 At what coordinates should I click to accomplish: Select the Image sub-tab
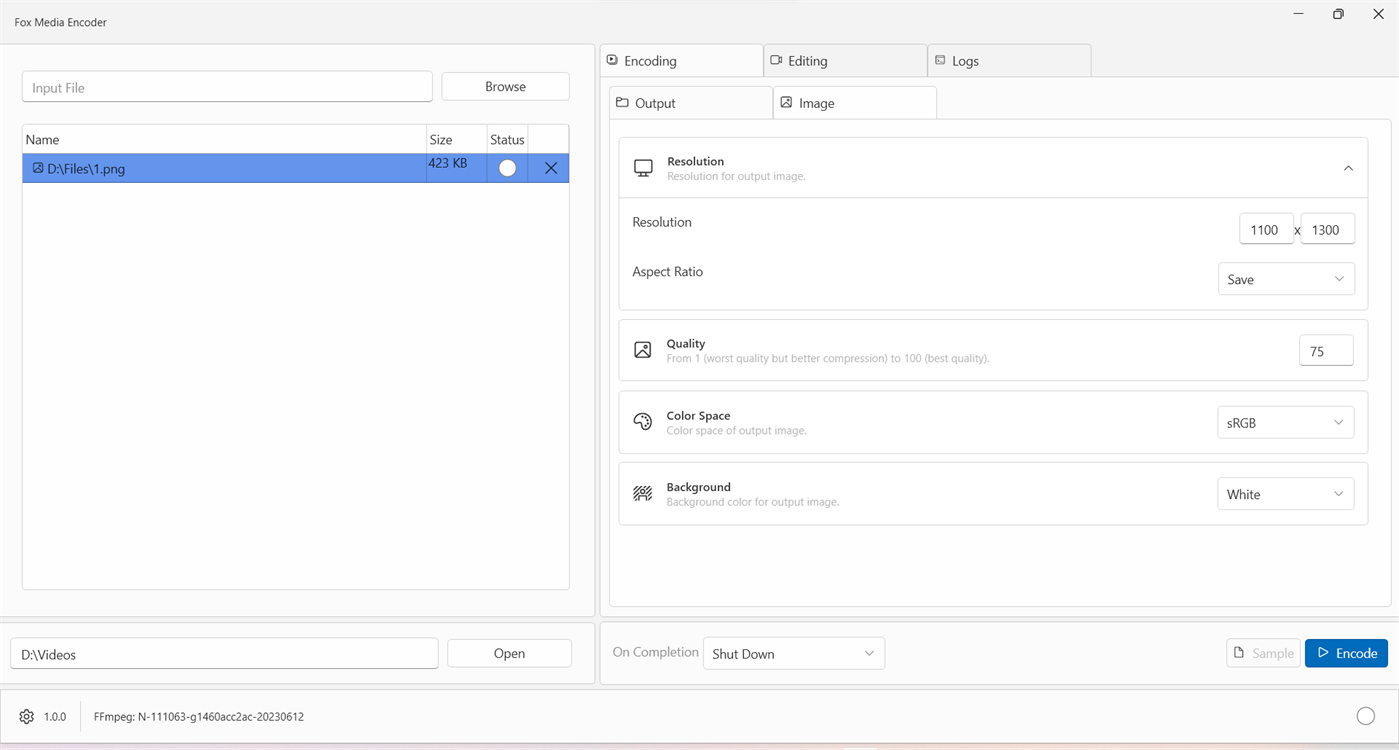pos(855,103)
